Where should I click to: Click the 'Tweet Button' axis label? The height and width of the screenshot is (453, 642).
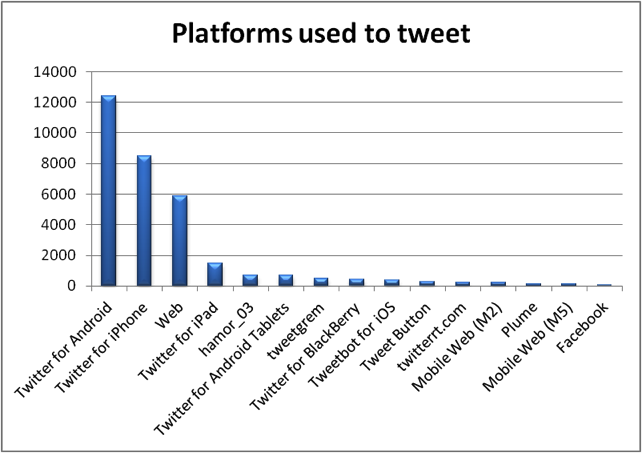click(396, 337)
